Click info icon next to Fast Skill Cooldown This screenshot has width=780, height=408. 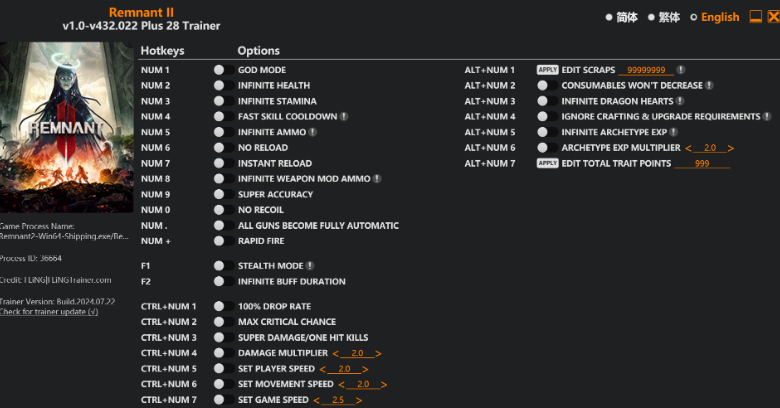(344, 117)
